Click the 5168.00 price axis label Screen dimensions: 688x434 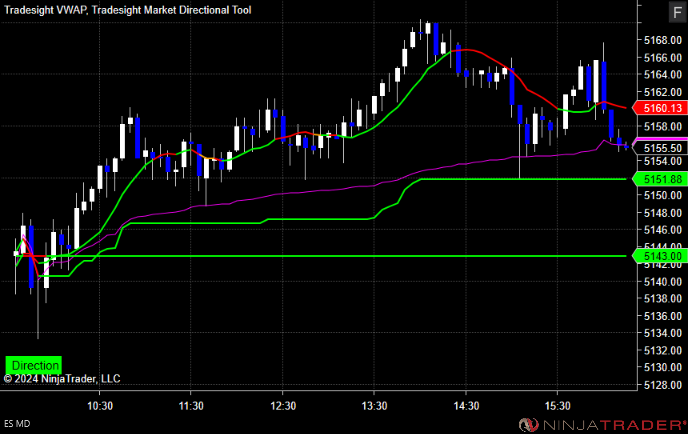(x=663, y=40)
